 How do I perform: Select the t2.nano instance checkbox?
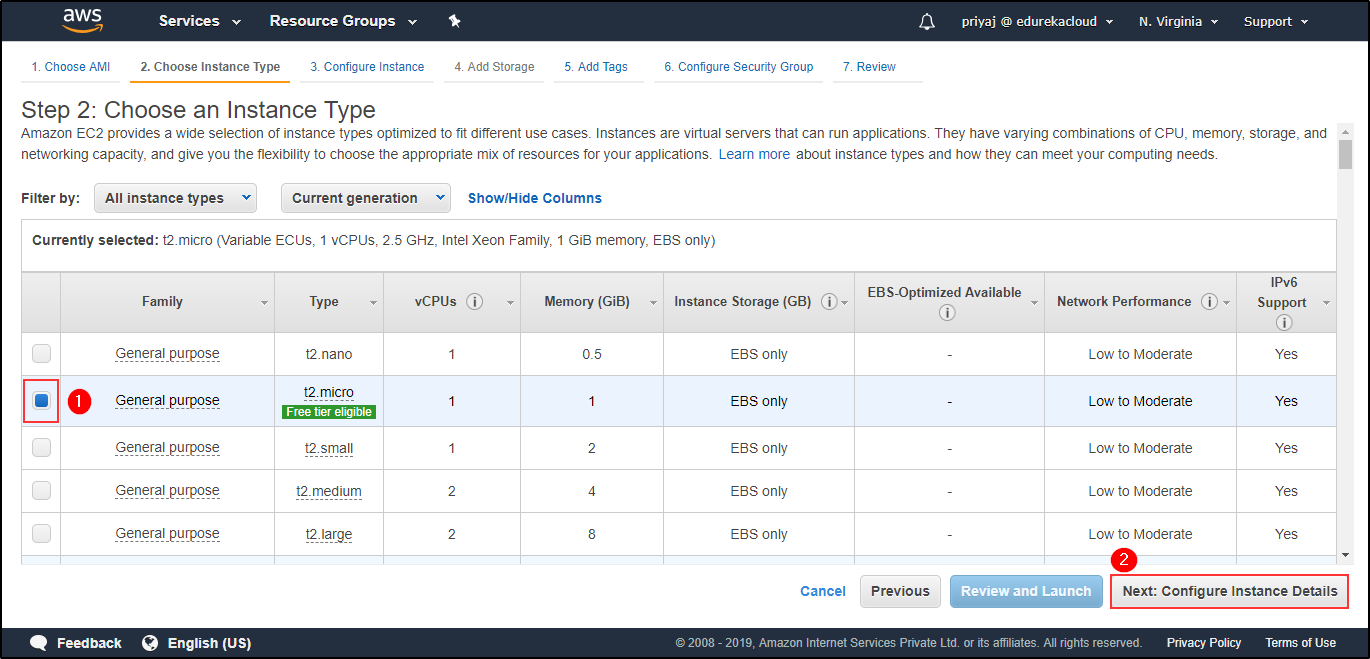41,353
